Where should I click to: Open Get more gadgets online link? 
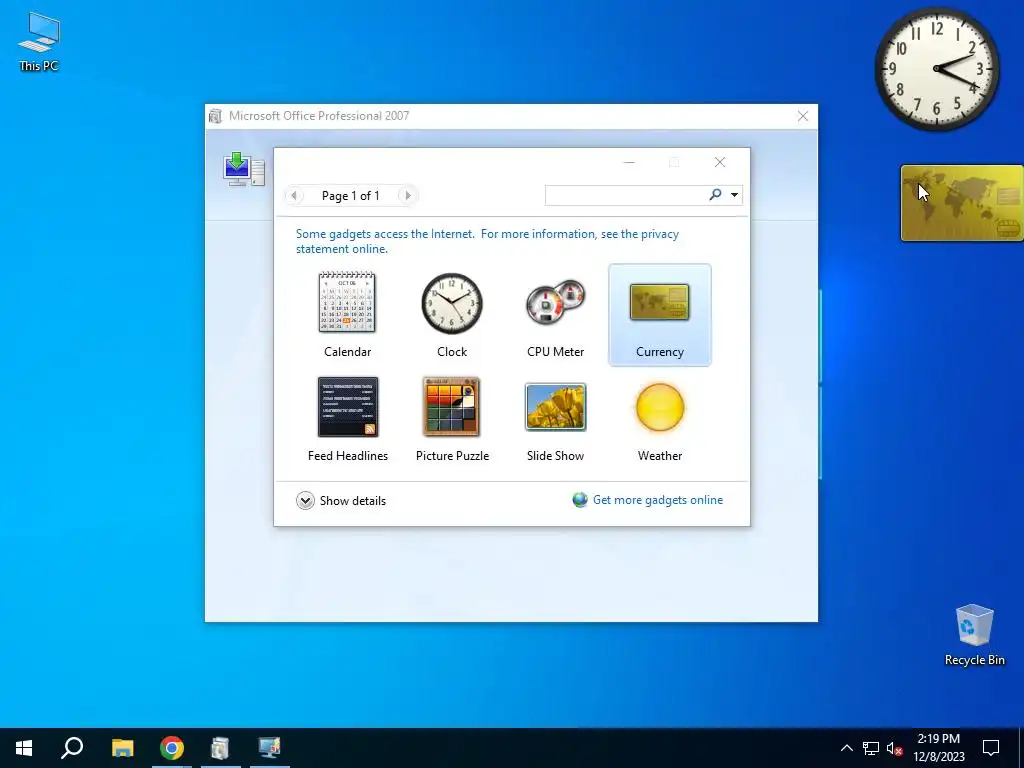coord(658,500)
